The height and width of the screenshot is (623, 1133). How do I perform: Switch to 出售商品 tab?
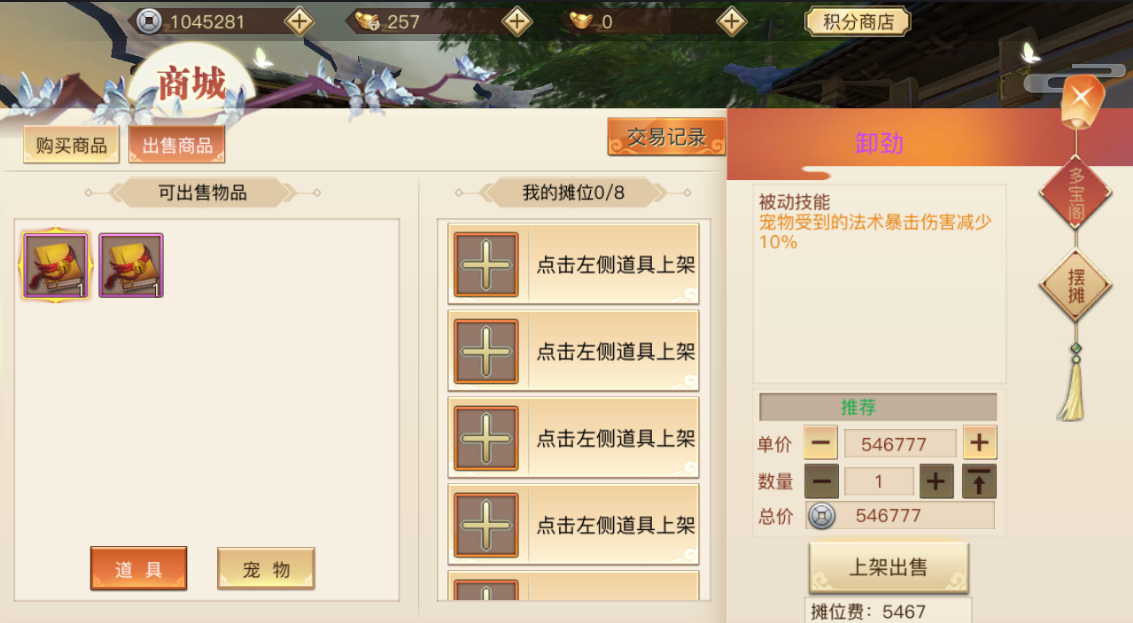177,145
